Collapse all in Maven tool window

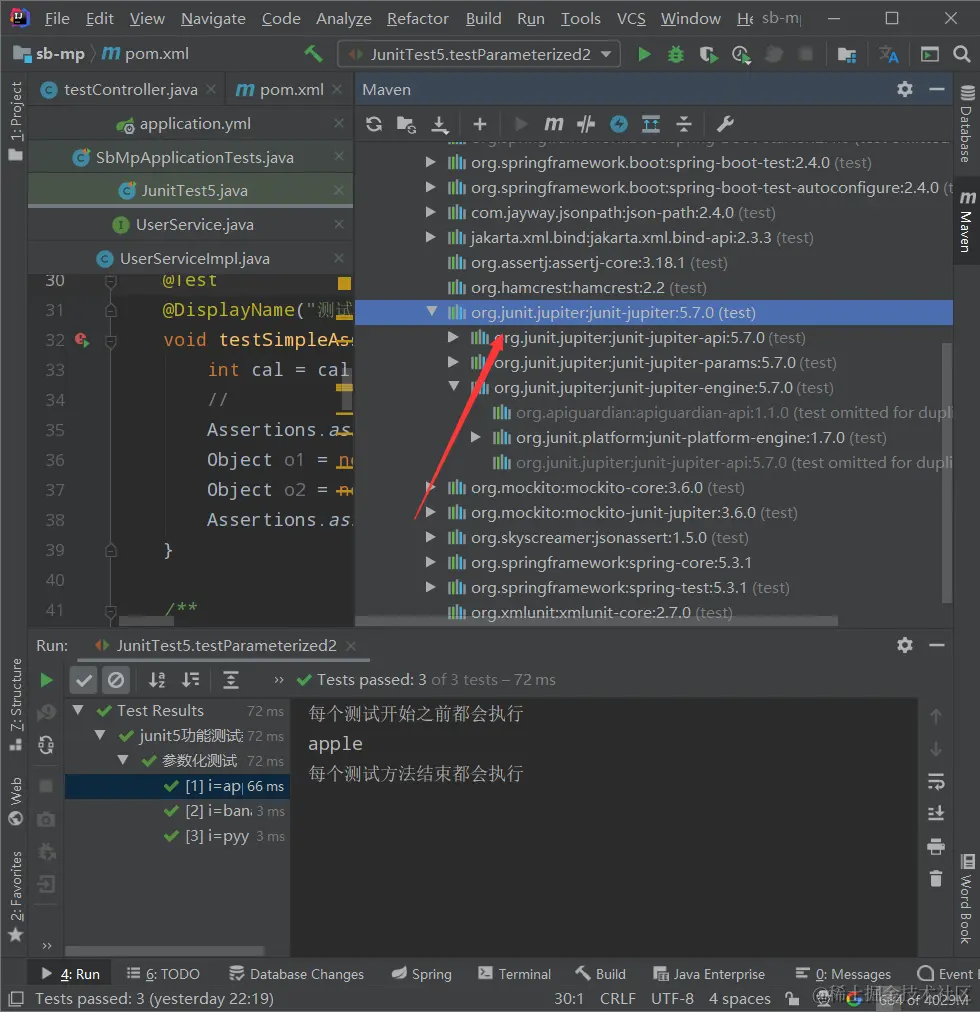(684, 123)
